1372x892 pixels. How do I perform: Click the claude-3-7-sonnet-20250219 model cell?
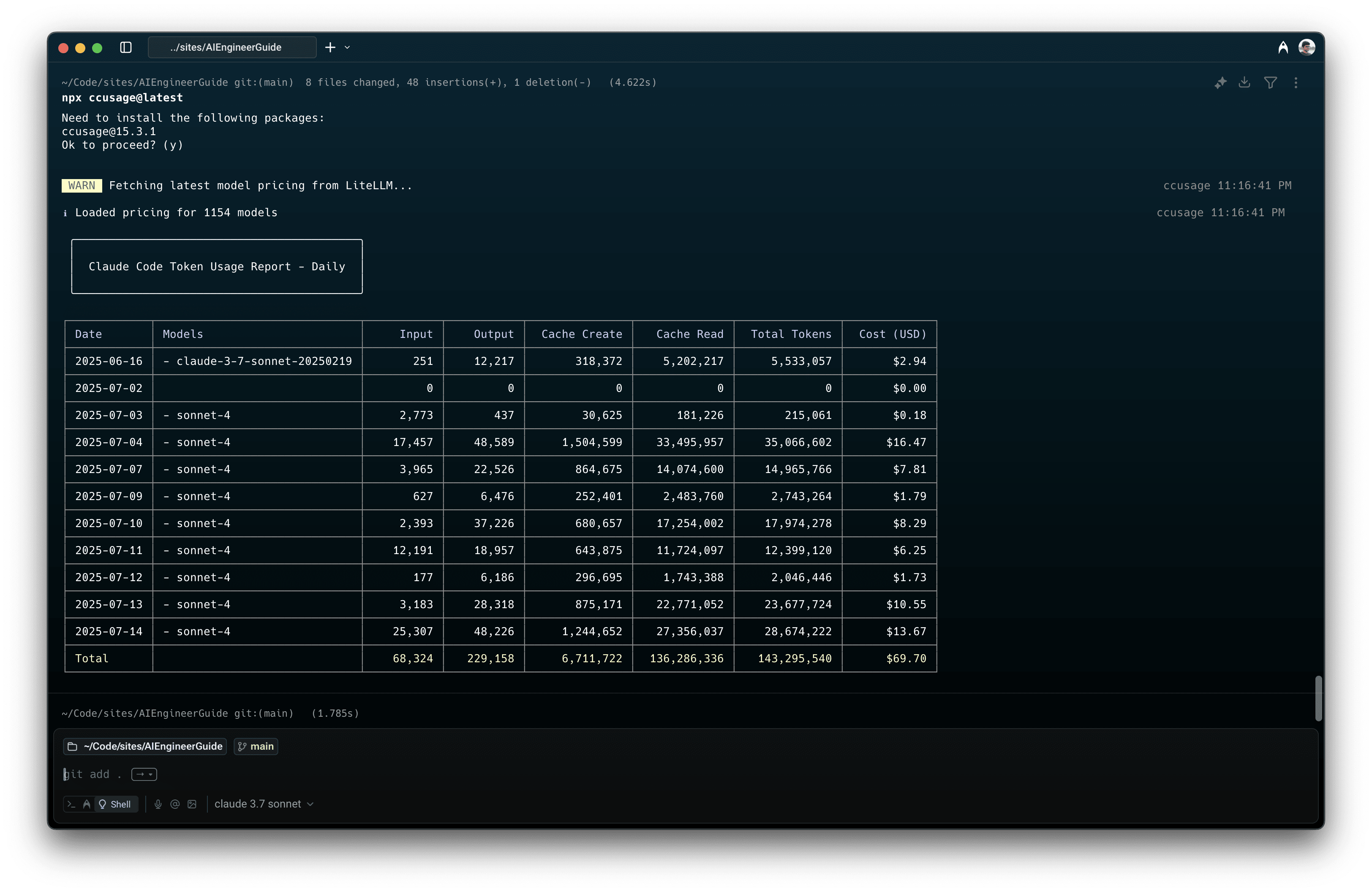[x=257, y=361]
